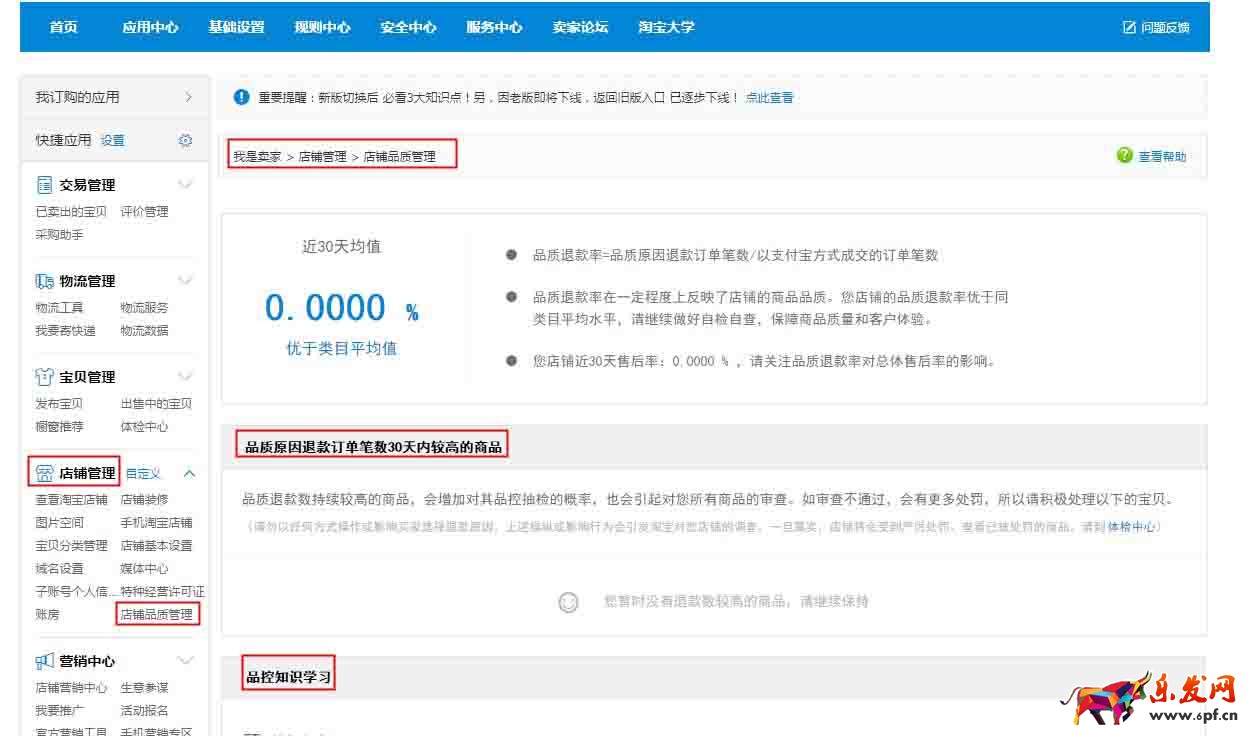1248x736 pixels.
Task: Open 应用中心 in top navigation
Action: point(150,27)
